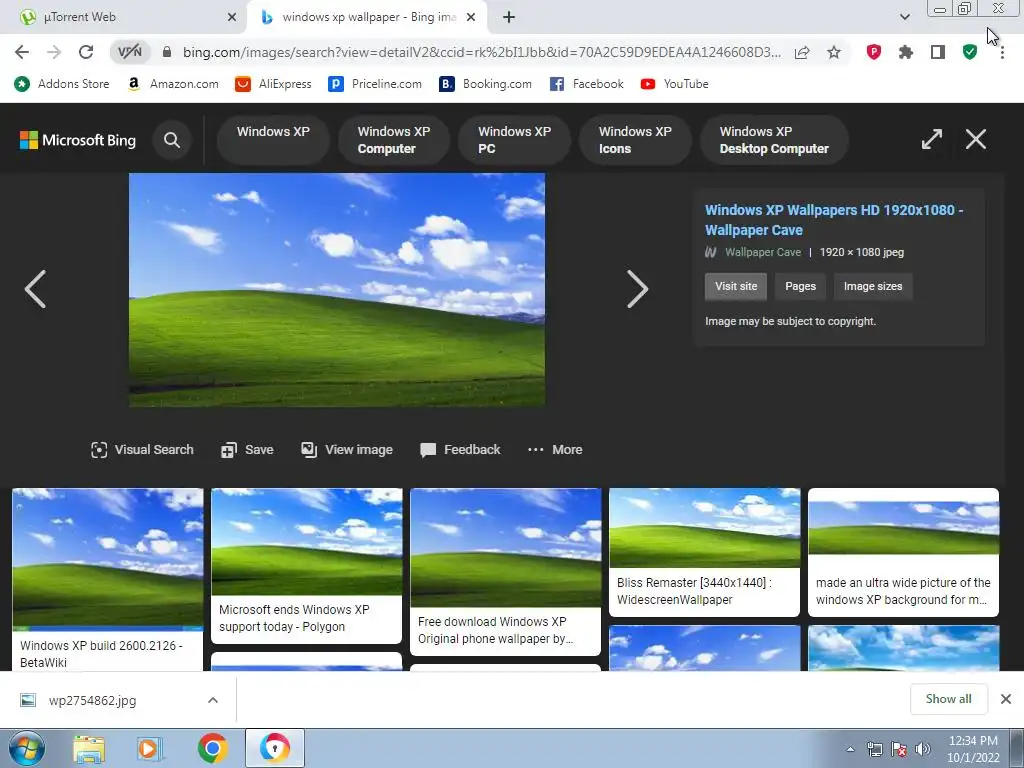Close the image detail view
1024x768 pixels.
[976, 139]
